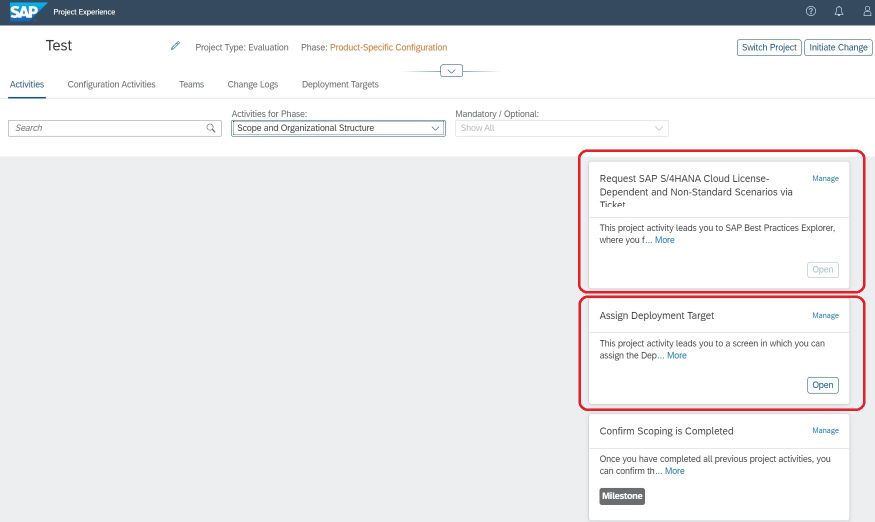The image size is (875, 522).
Task: Click the pencil edit icon beside Test
Action: point(175,46)
